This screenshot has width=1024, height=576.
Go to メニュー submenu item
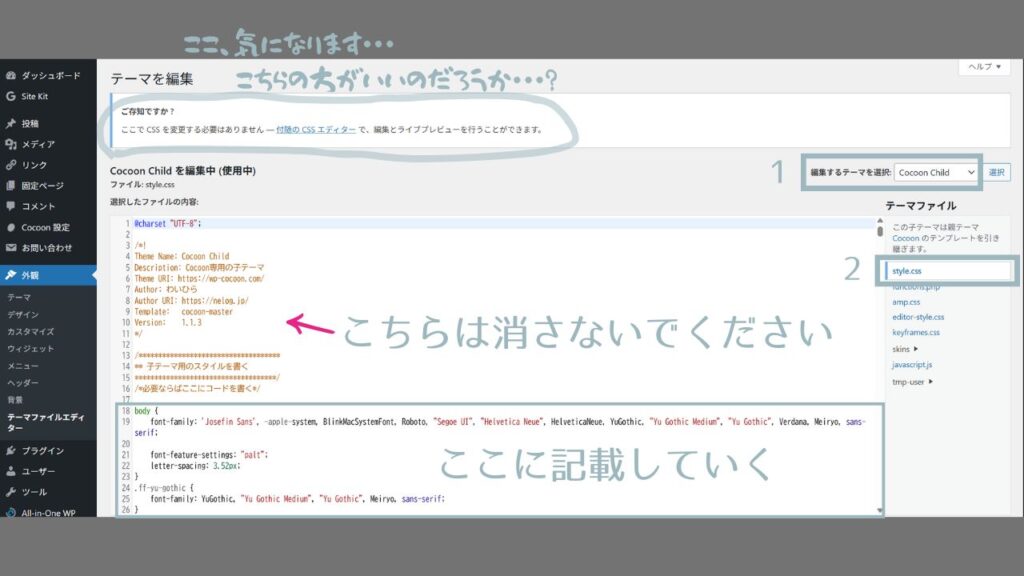[23, 366]
